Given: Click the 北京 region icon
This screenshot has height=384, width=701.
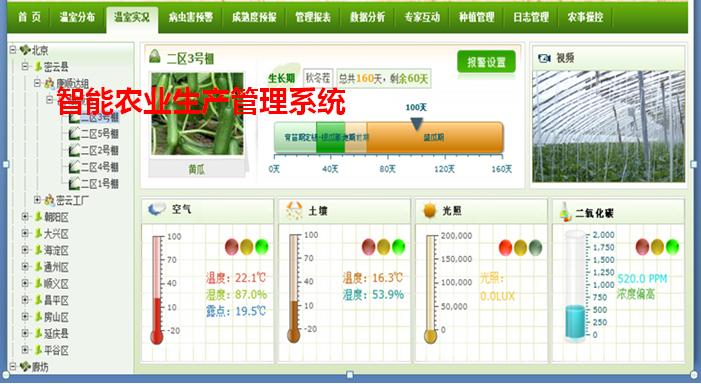Looking at the screenshot, I should [25, 50].
